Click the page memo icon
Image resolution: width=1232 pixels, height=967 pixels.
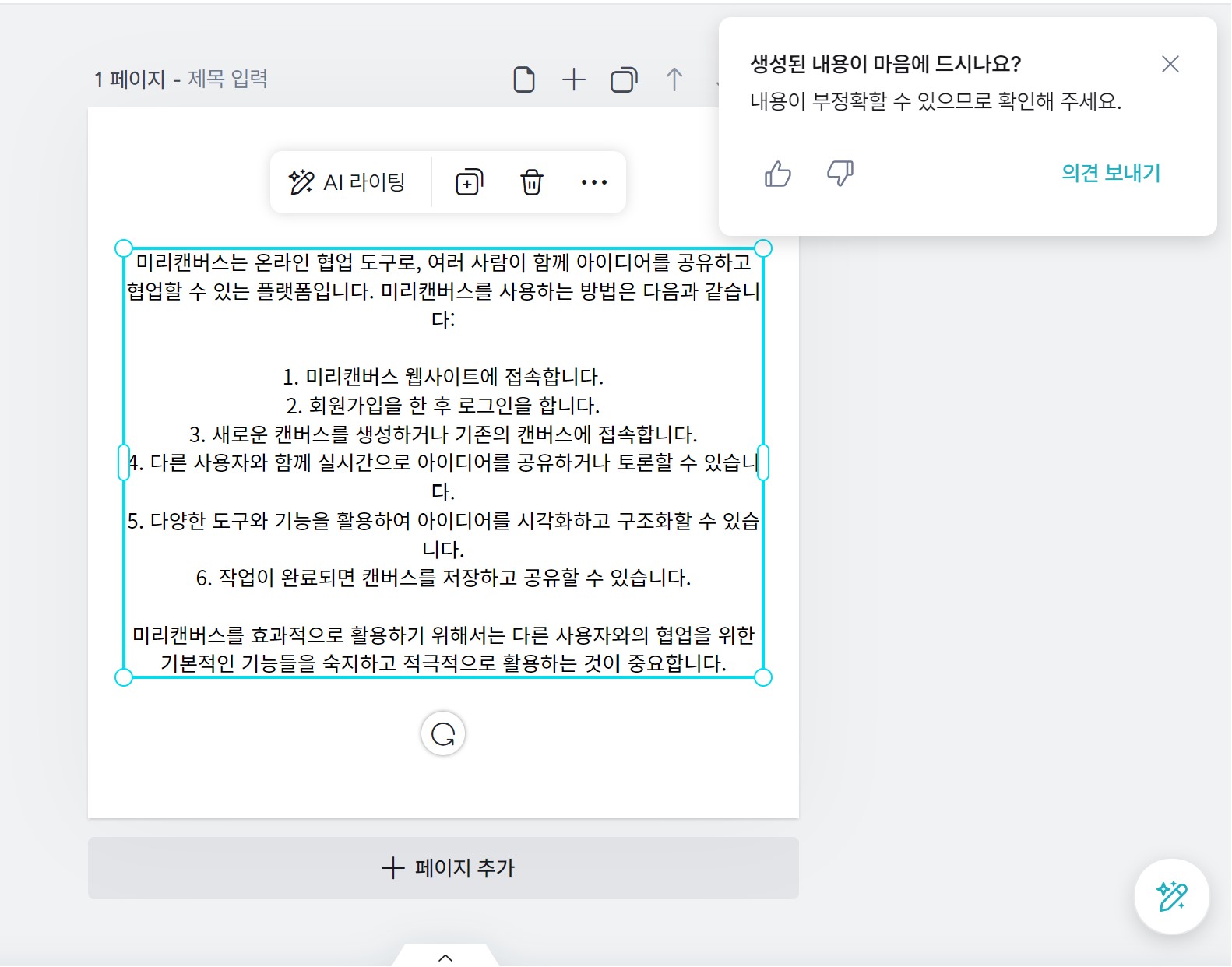pyautogui.click(x=524, y=79)
